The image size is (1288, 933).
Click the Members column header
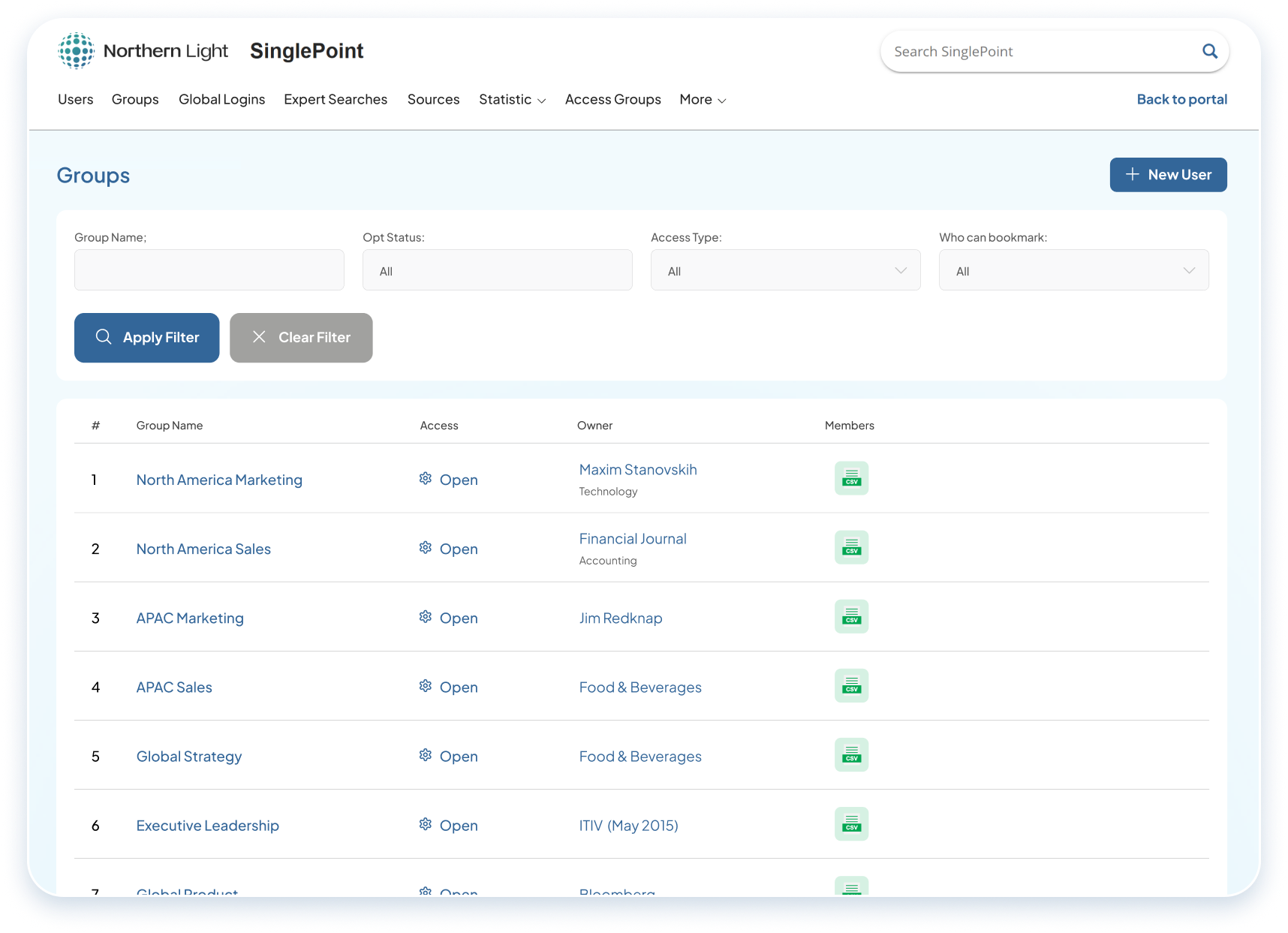click(849, 425)
